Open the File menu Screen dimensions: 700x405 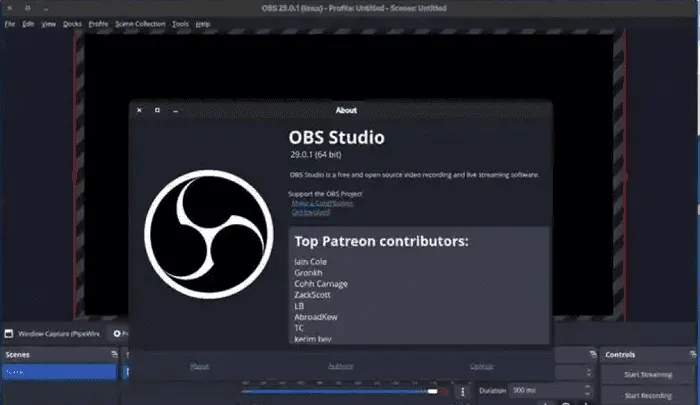pyautogui.click(x=10, y=24)
